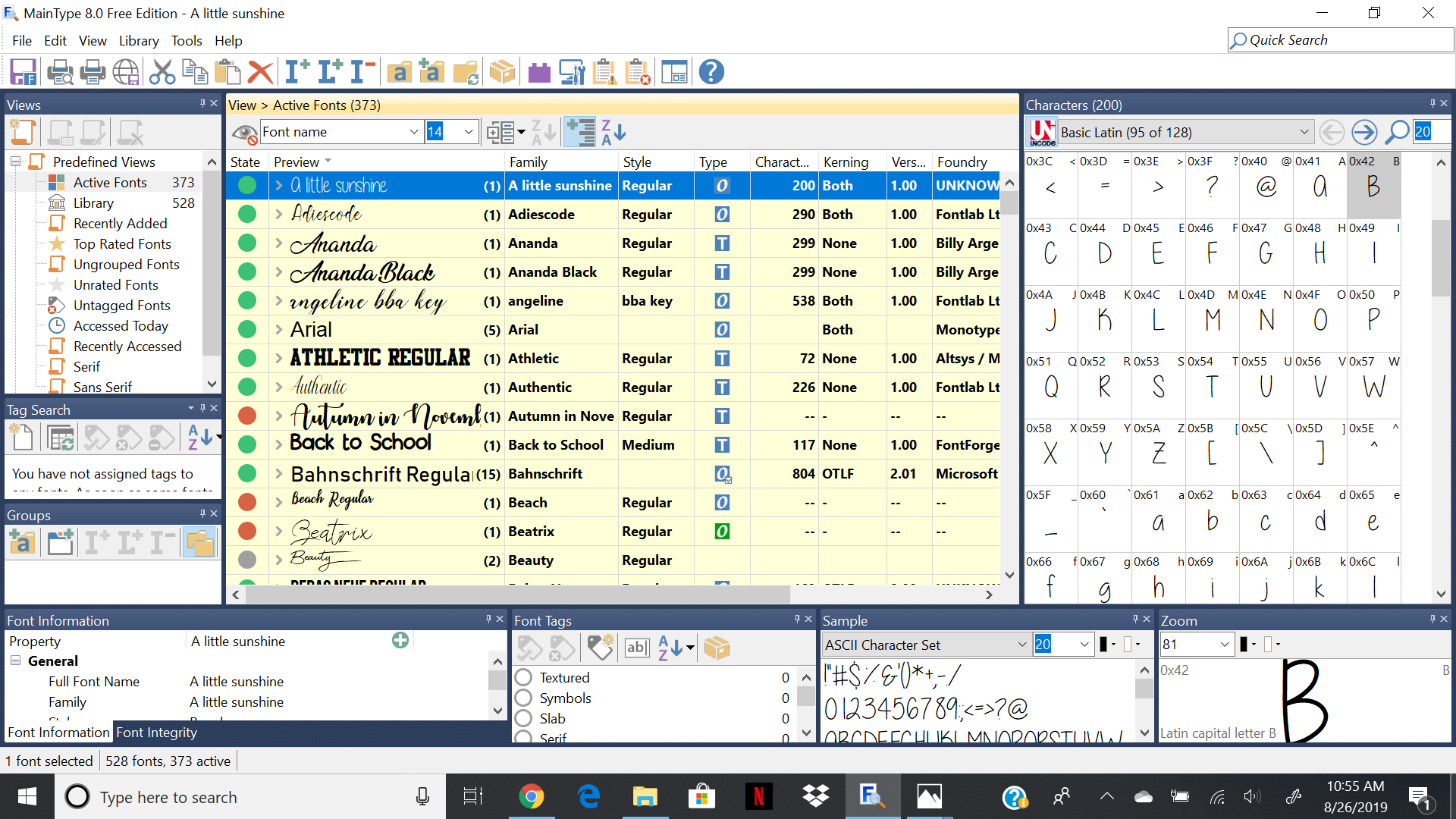Click the window layout icon in toolbar
Viewport: 1456px width, 819px height.
tap(674, 72)
